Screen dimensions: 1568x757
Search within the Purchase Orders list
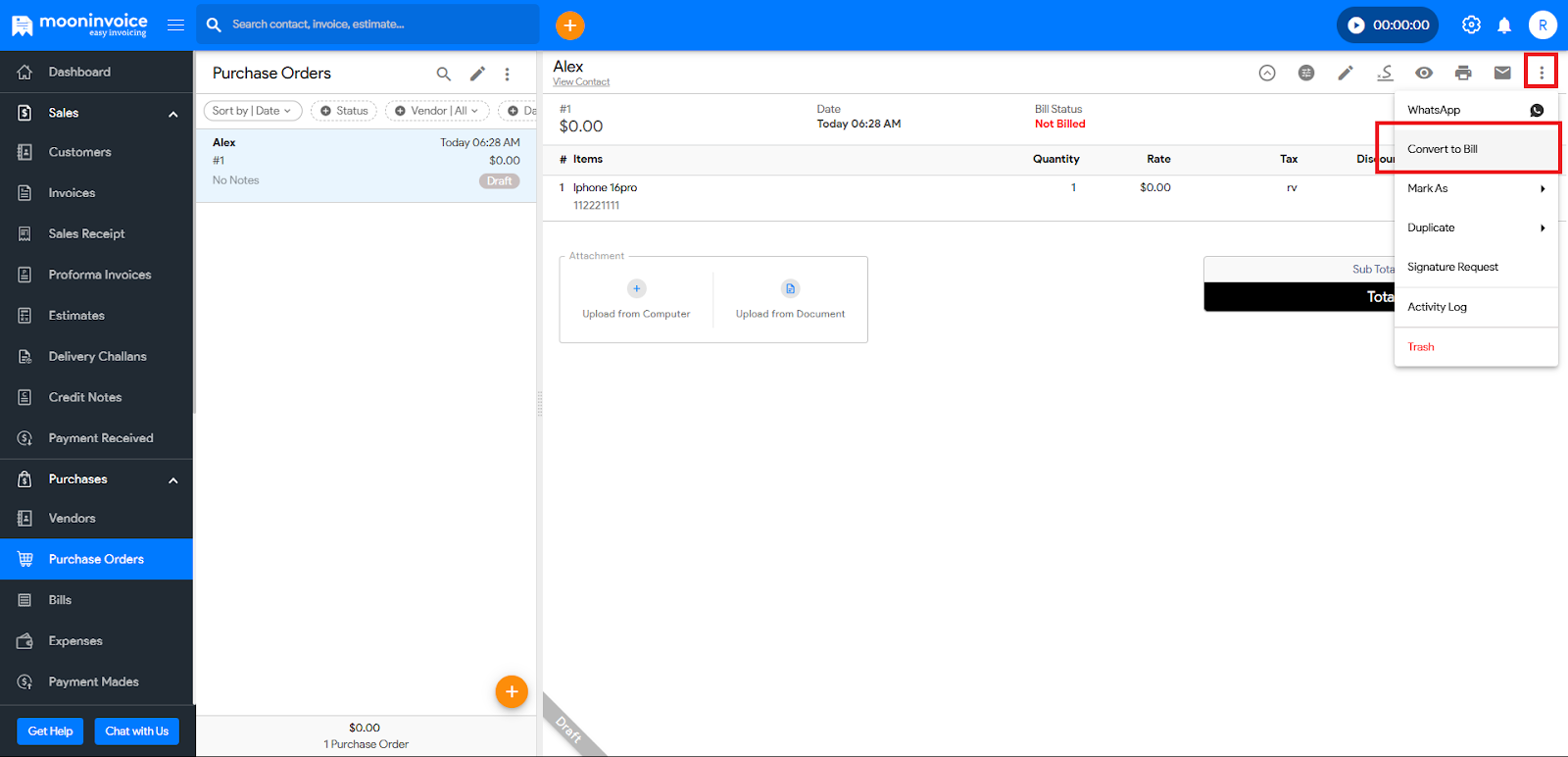point(444,74)
